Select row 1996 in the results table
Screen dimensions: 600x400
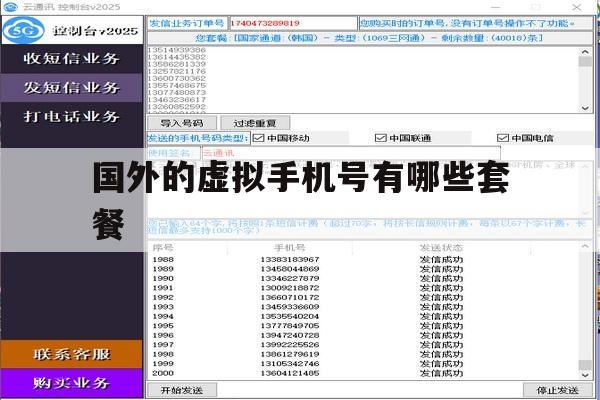[364, 335]
